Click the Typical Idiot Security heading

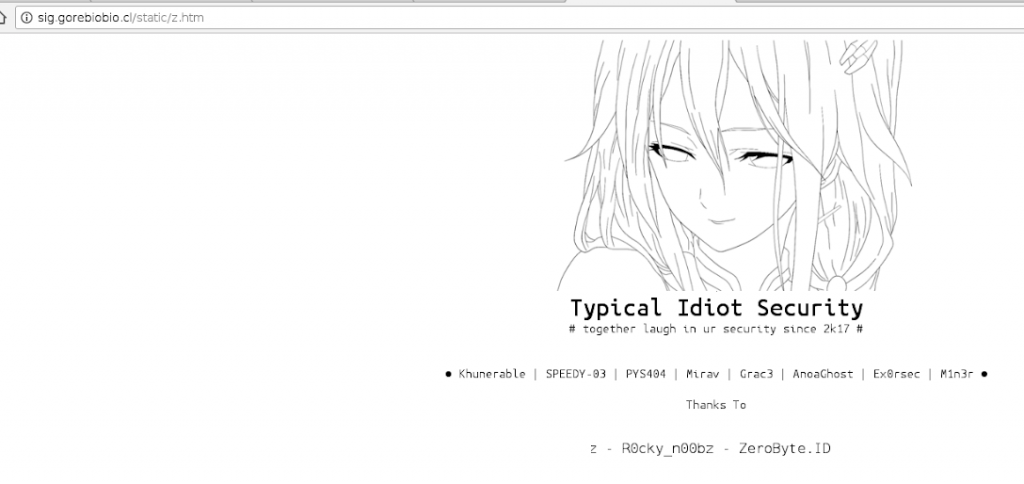pyautogui.click(x=716, y=307)
